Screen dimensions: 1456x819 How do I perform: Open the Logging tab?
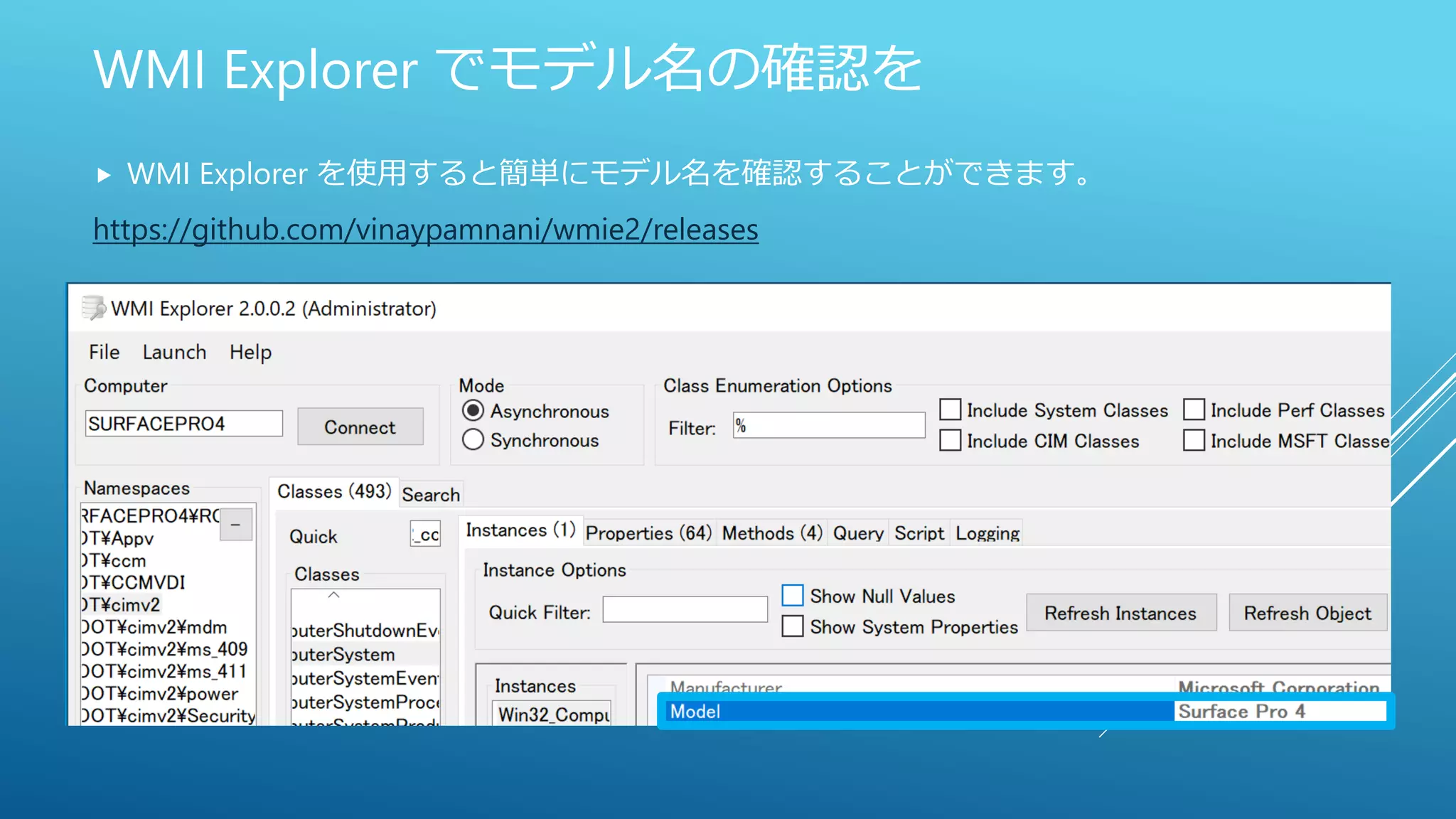click(x=987, y=533)
